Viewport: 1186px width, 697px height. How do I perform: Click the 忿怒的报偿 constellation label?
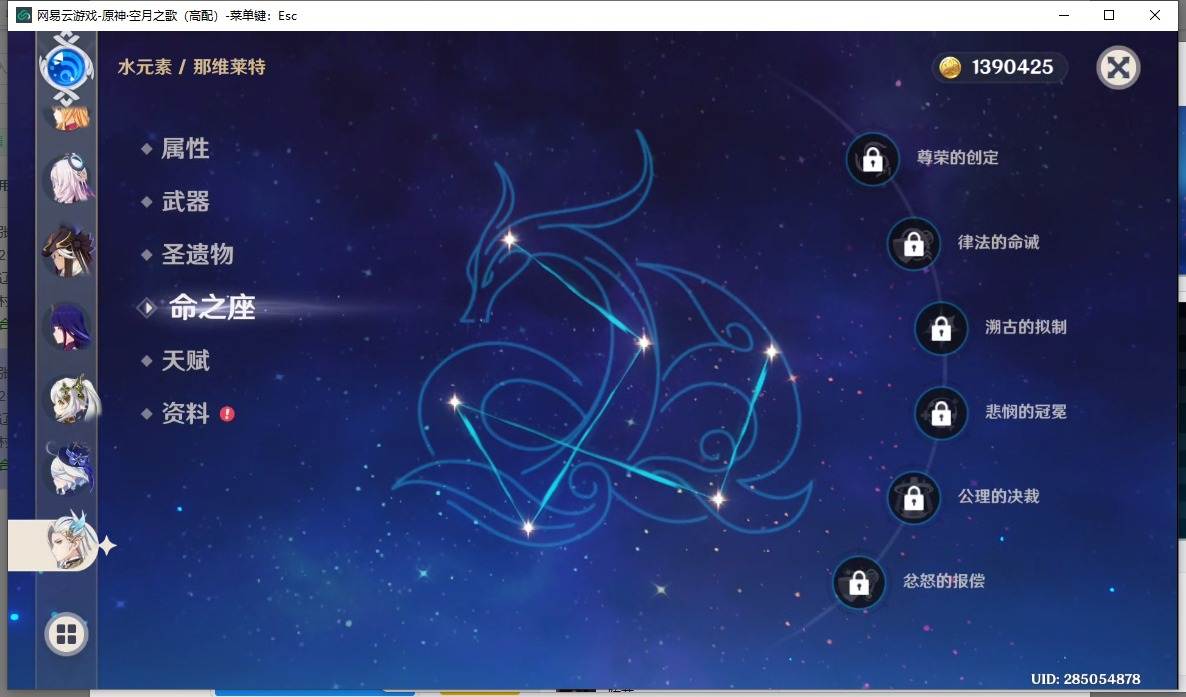click(944, 581)
